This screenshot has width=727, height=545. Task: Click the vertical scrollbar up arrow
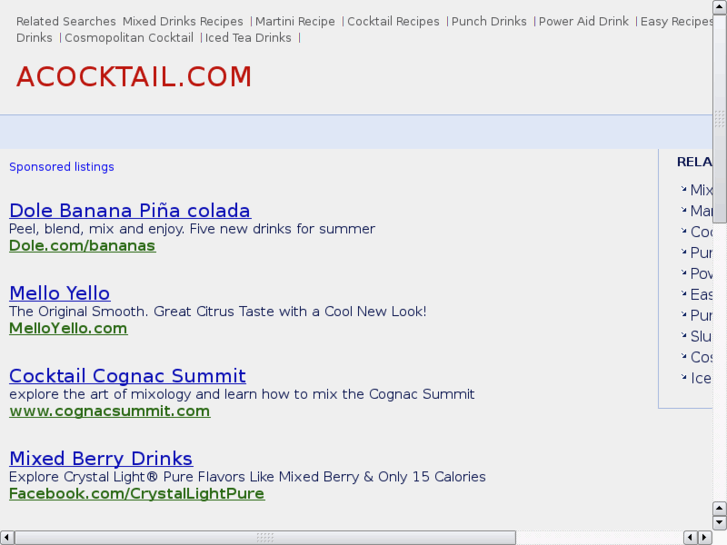click(x=719, y=7)
